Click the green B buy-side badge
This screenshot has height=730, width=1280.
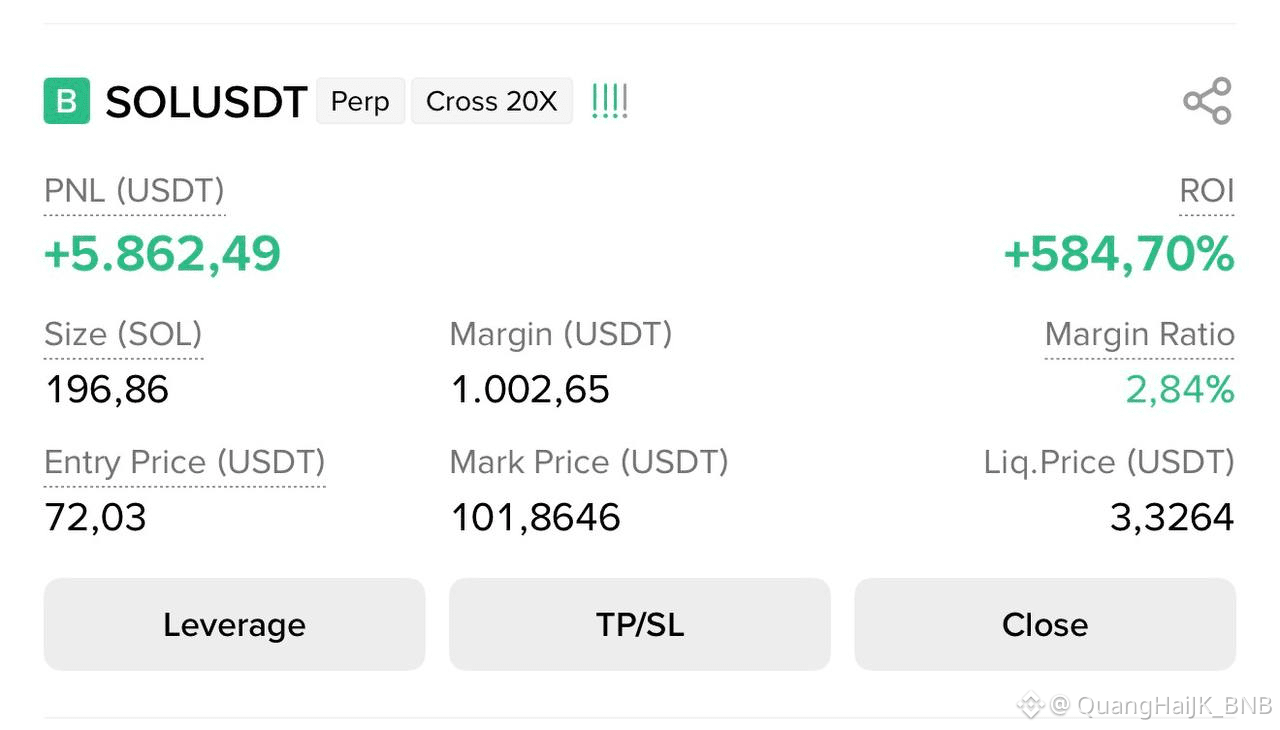point(67,101)
